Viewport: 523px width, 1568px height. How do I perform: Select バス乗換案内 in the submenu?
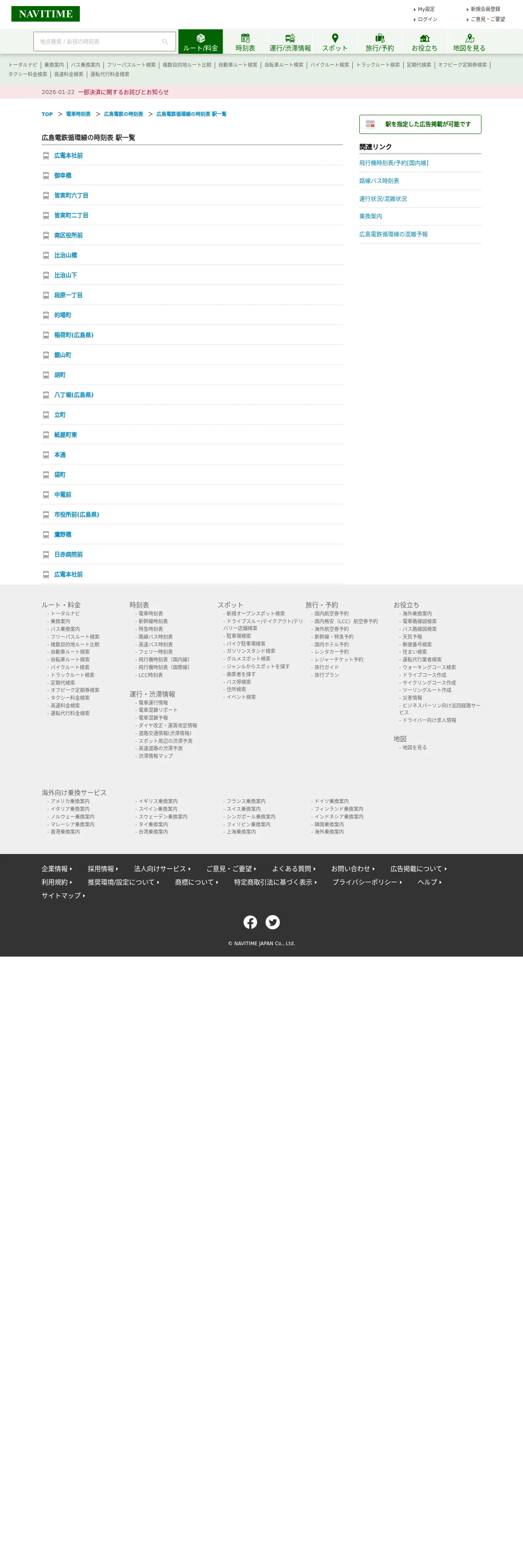point(85,65)
